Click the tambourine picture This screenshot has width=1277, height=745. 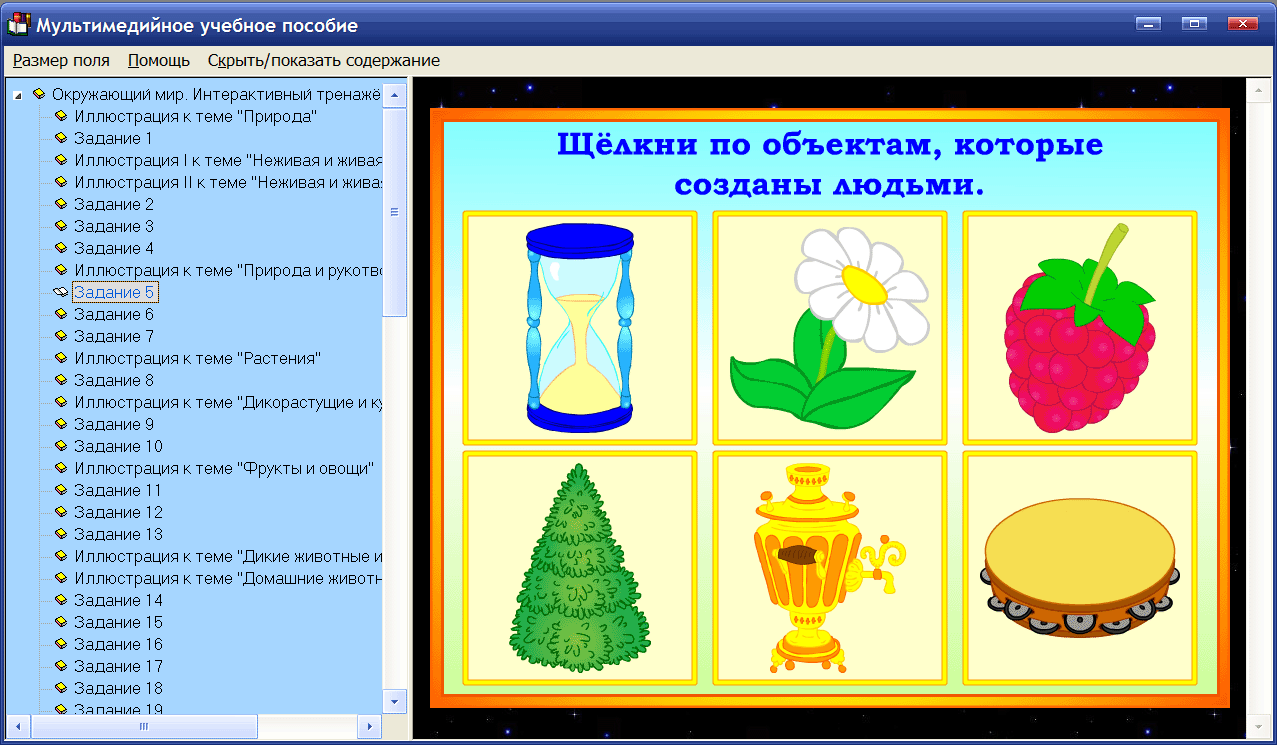tap(1079, 567)
